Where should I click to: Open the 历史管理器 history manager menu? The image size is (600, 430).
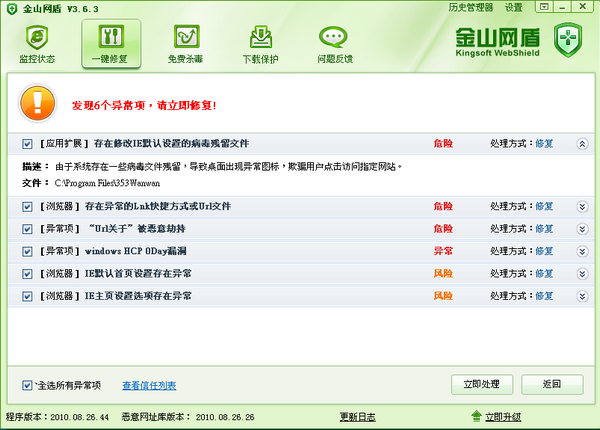(x=471, y=7)
